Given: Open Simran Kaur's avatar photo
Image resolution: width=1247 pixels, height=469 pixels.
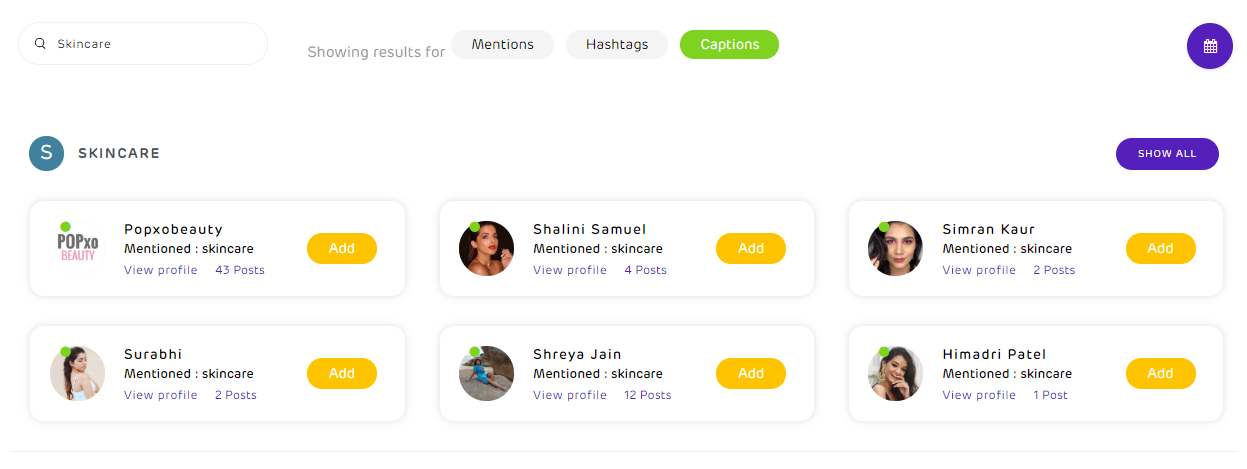Looking at the screenshot, I should (x=895, y=248).
